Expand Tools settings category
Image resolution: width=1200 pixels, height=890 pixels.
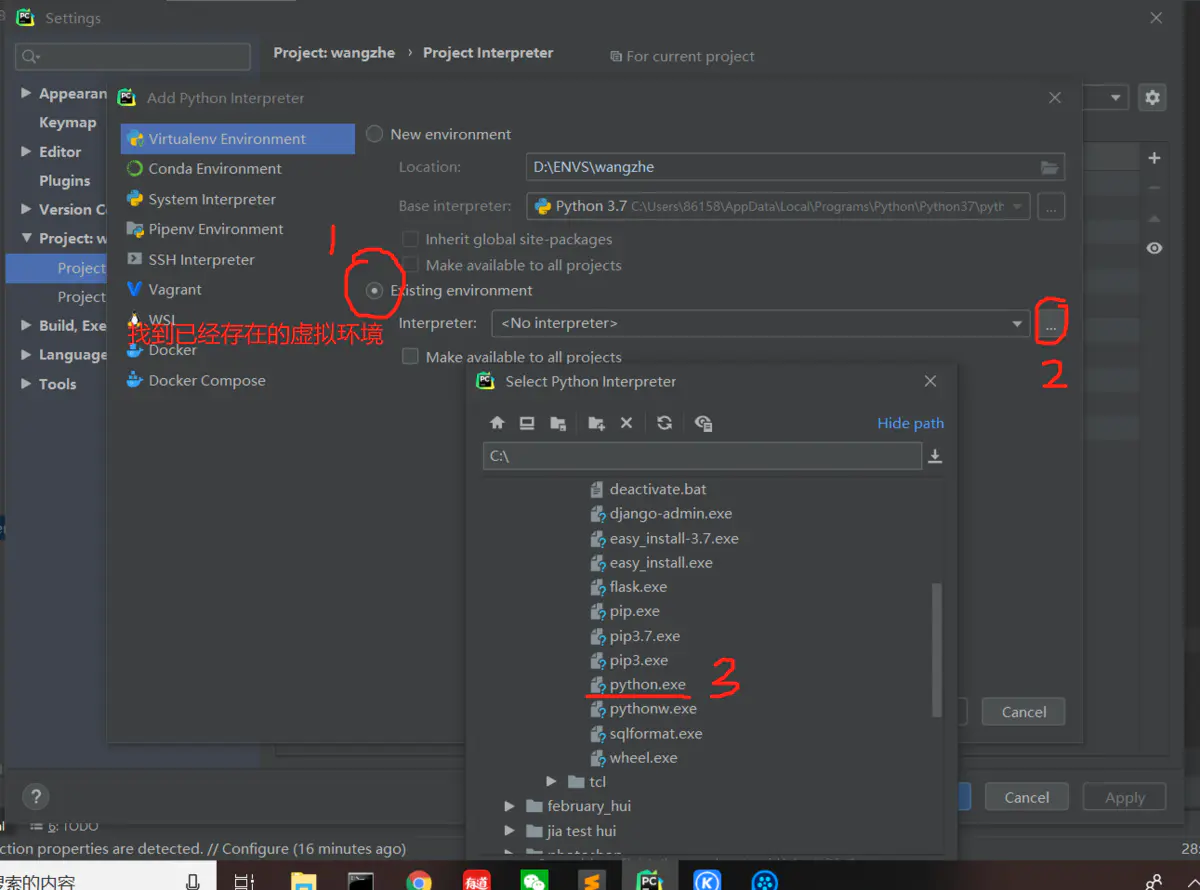pos(26,384)
